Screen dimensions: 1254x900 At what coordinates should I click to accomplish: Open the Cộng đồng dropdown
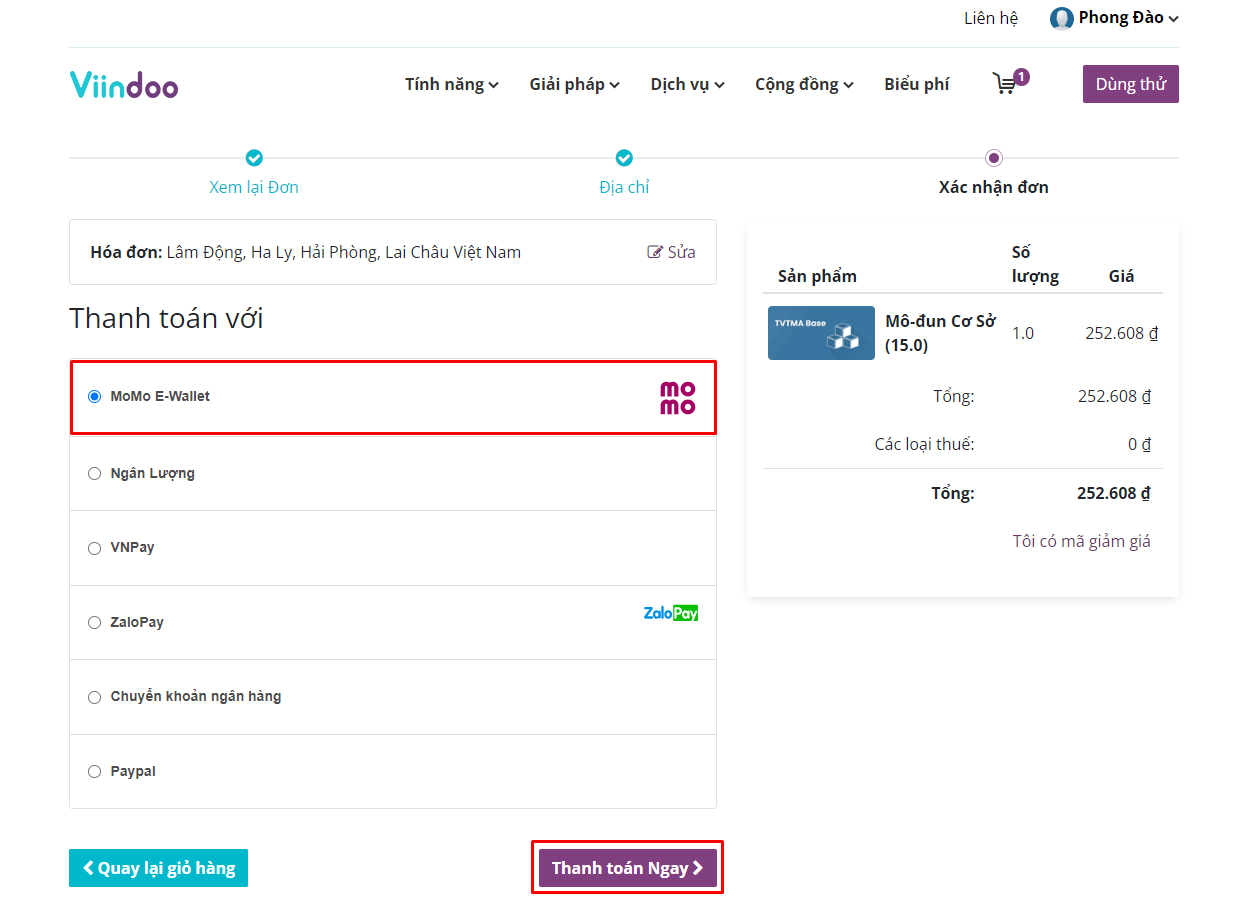pos(805,84)
